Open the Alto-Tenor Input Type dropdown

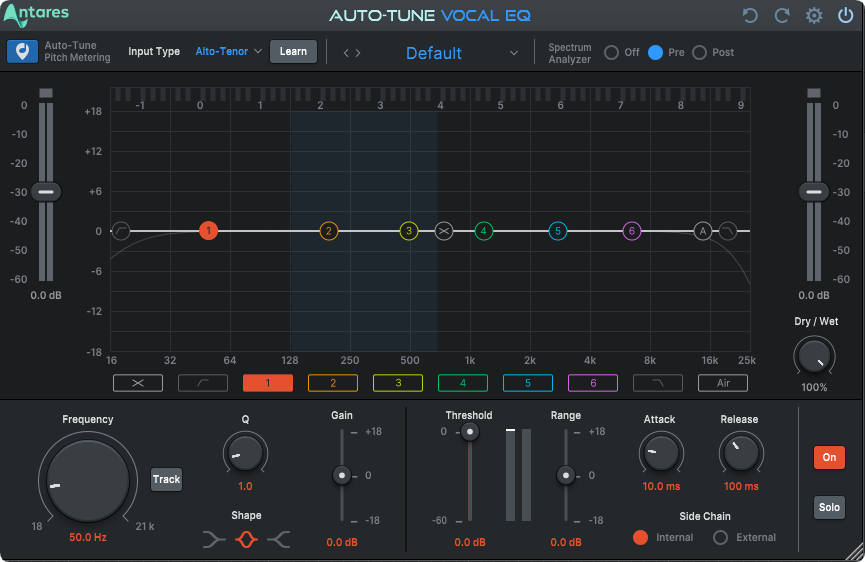point(228,51)
